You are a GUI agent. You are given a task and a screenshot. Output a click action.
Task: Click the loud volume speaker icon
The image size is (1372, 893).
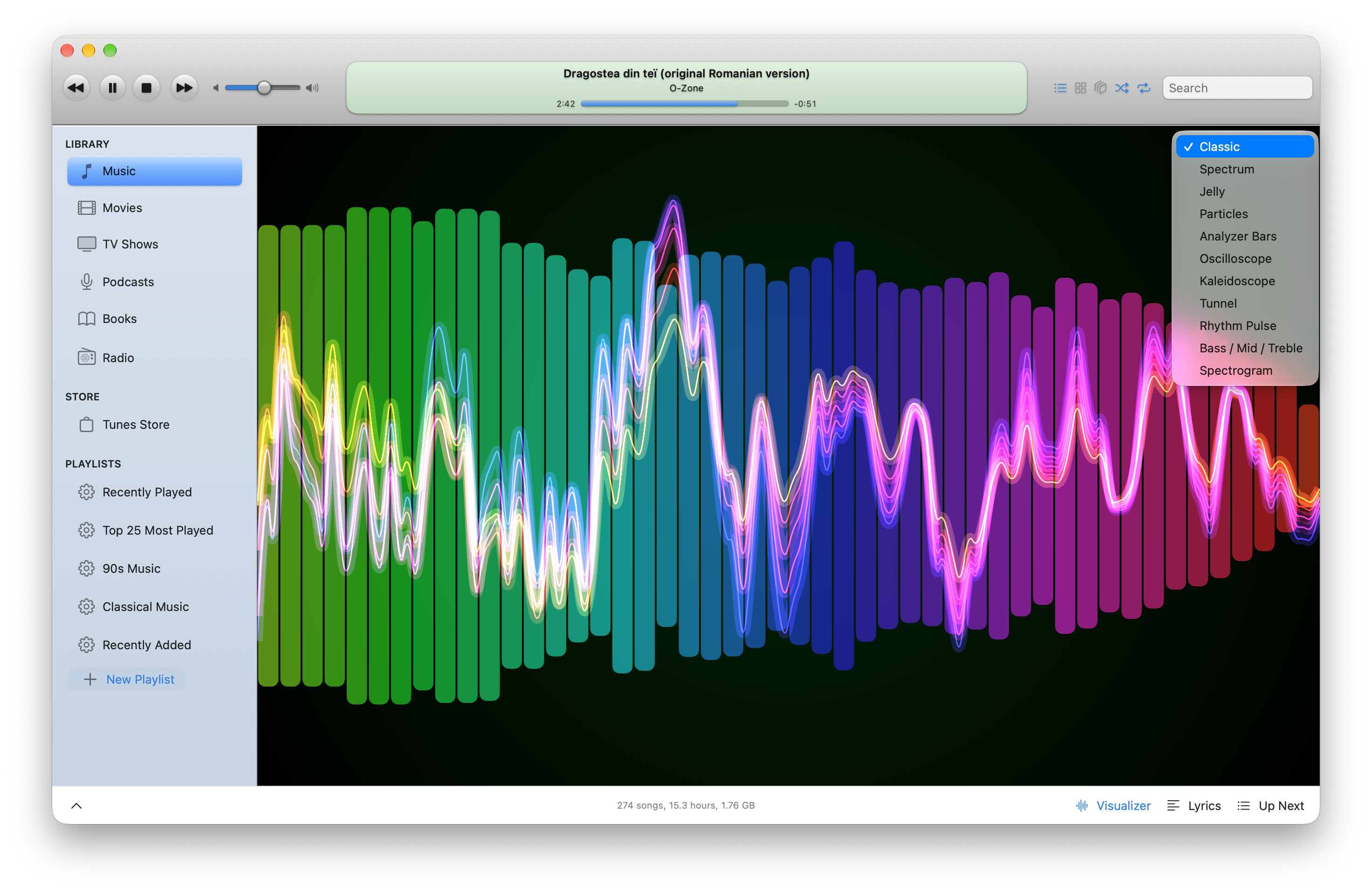(x=312, y=88)
